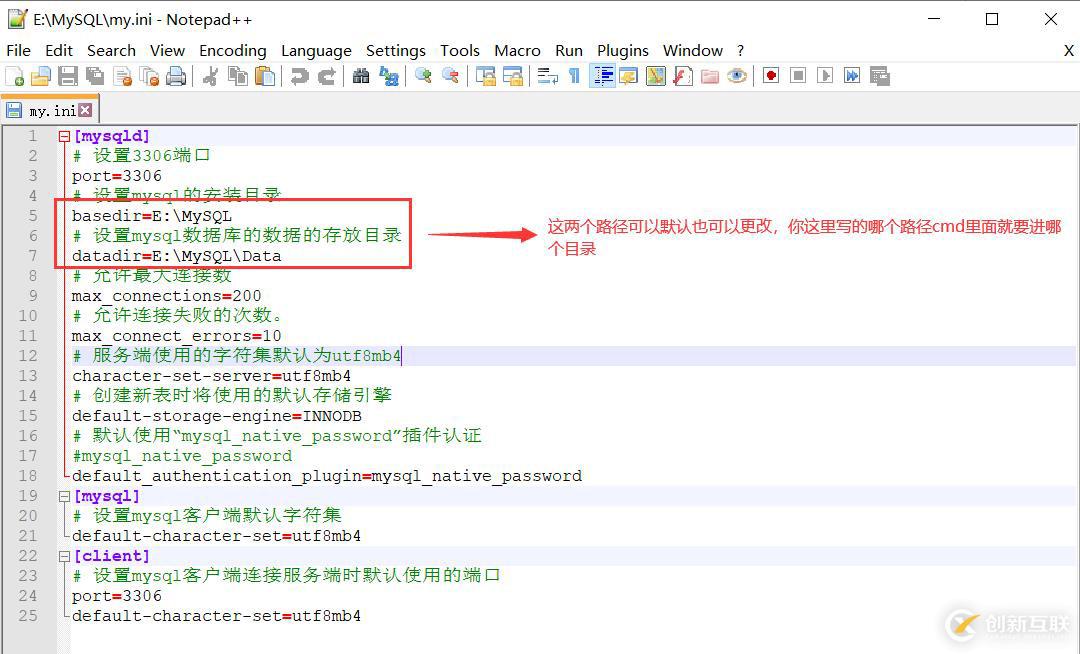Open the Function List panel icon
The height and width of the screenshot is (654, 1080).
683,76
